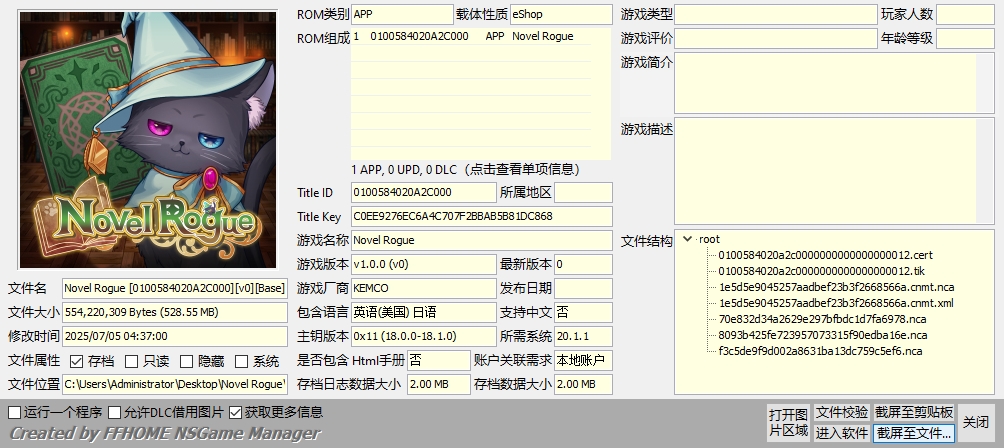Enable 运行一个程序 single-instance checkbox
The height and width of the screenshot is (448, 1004).
pos(14,412)
